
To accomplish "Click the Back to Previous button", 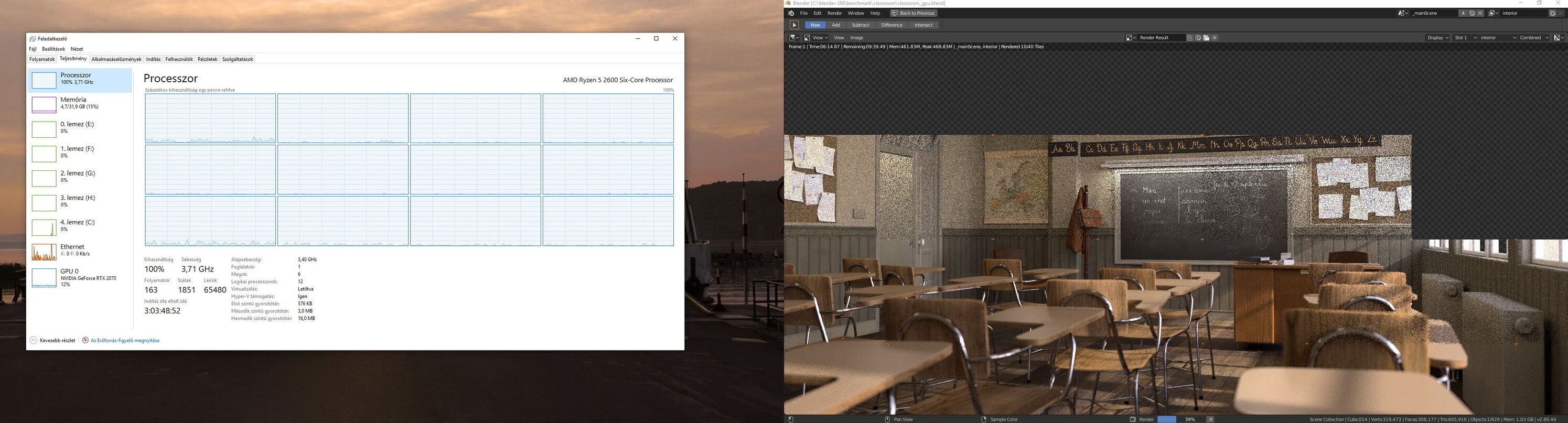I will pyautogui.click(x=913, y=13).
